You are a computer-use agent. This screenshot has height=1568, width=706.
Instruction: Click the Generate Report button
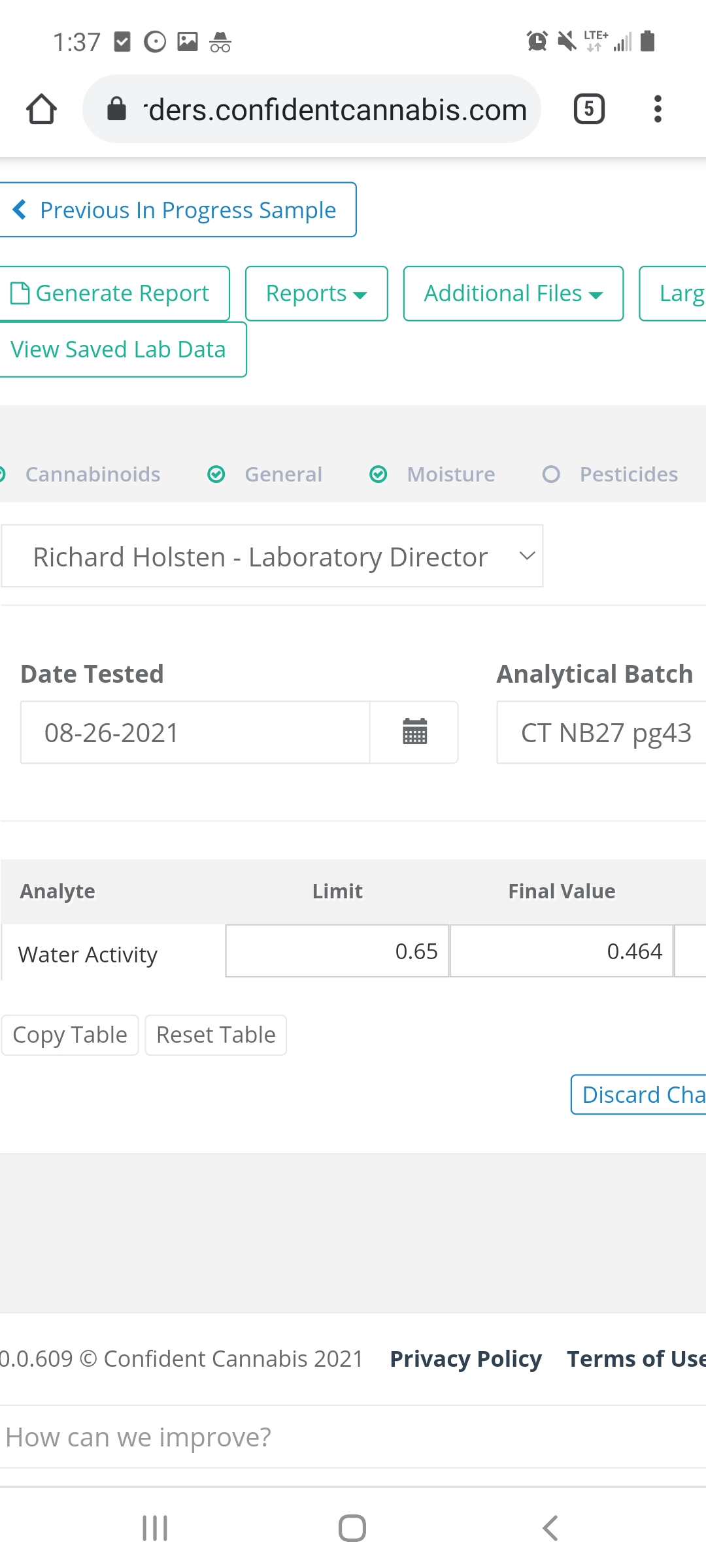point(111,294)
